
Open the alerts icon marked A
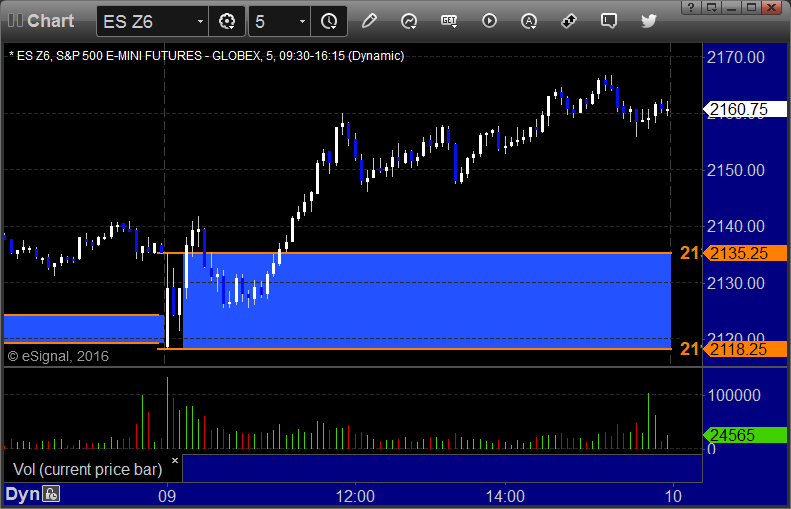529,21
